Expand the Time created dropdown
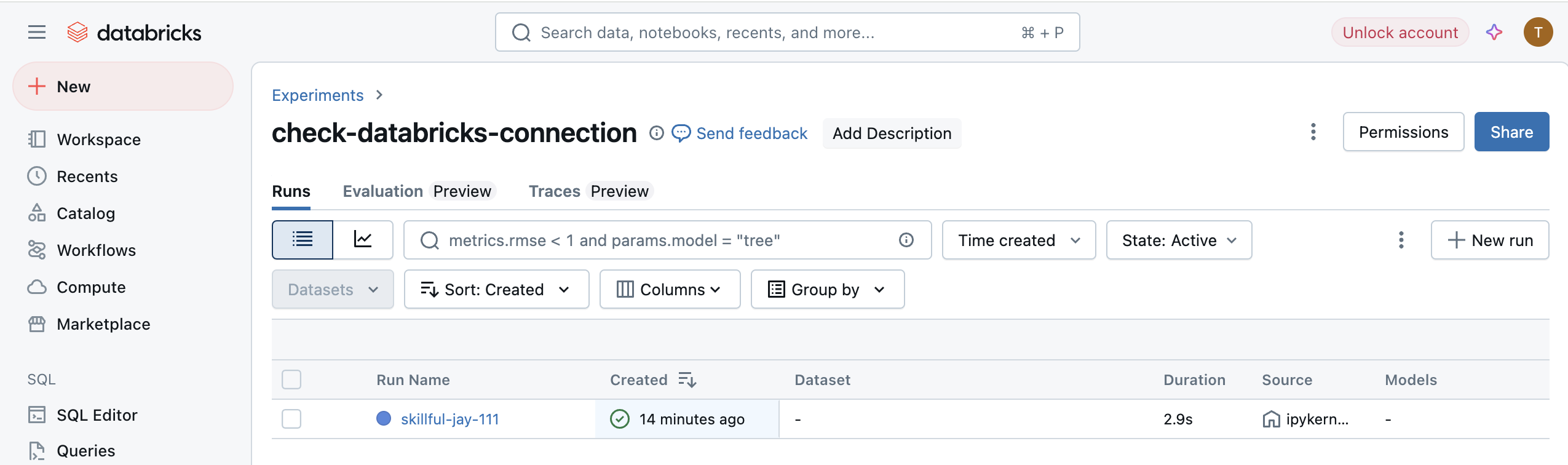Screen dimensions: 1568x465 tap(1018, 240)
